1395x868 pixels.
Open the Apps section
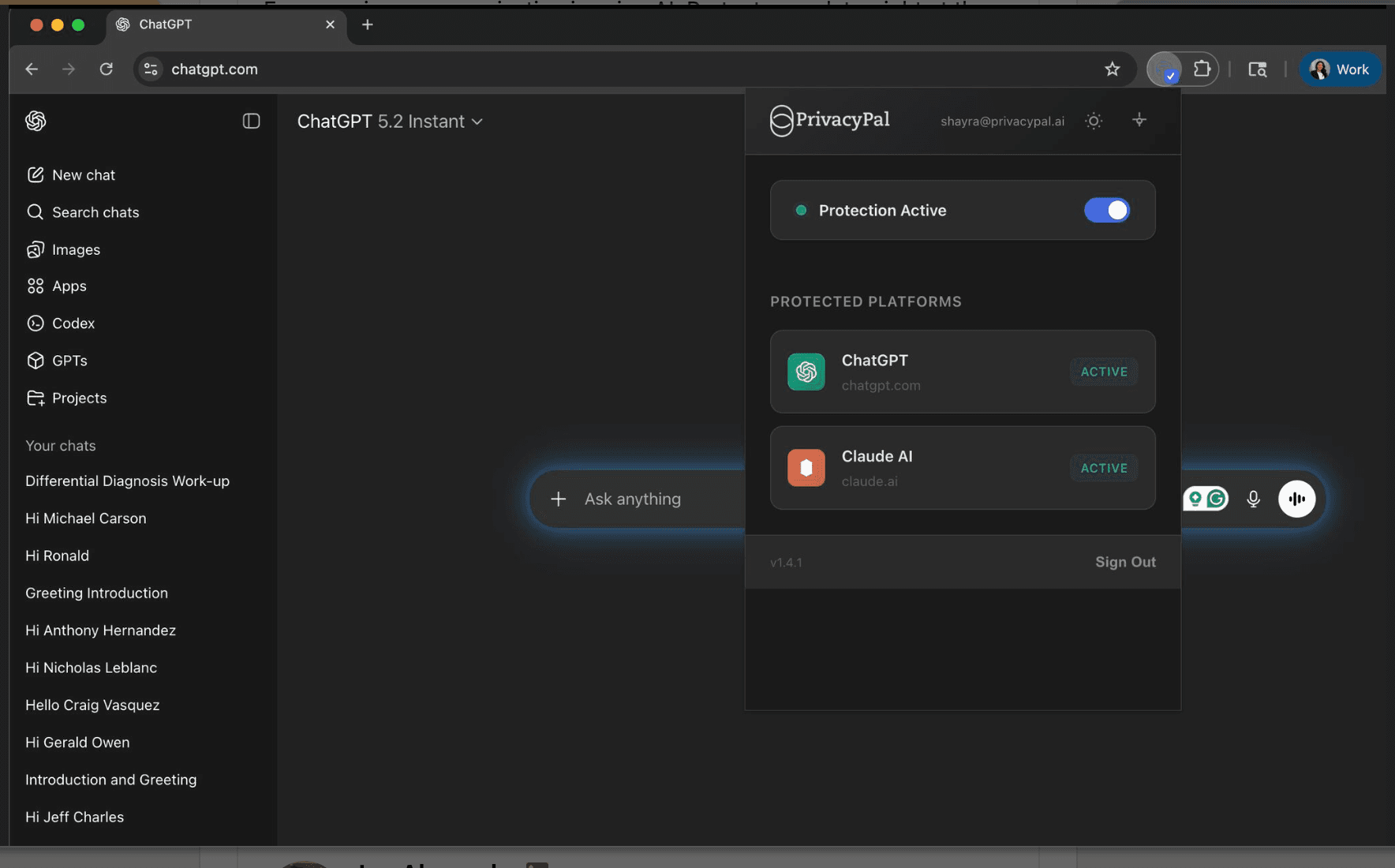[x=69, y=286]
